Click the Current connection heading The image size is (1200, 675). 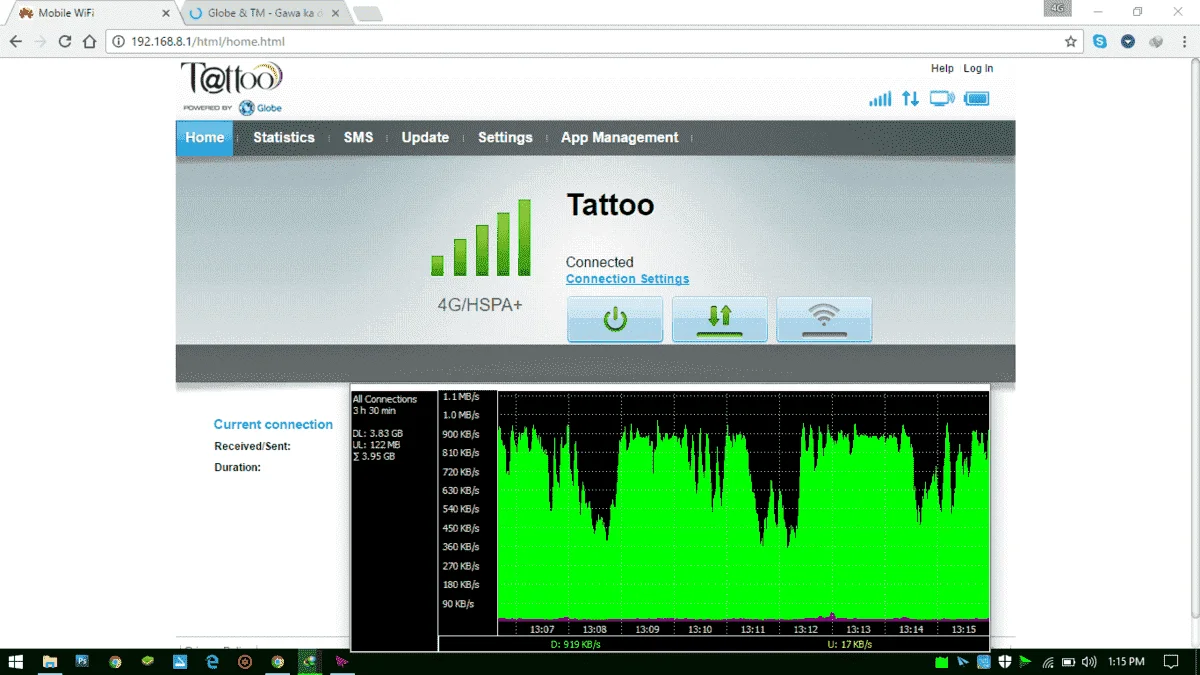coord(273,424)
